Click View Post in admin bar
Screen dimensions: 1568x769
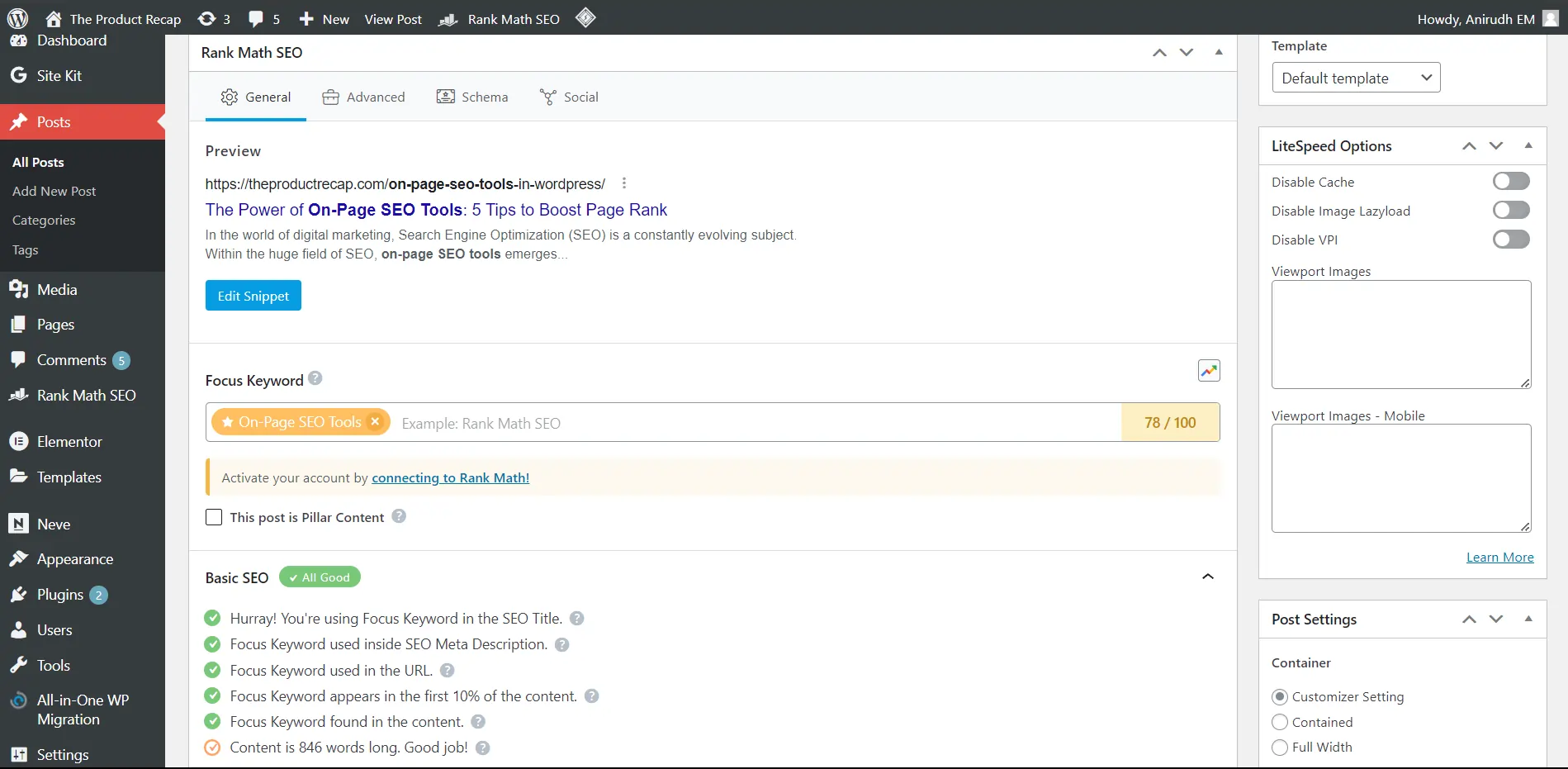[x=393, y=19]
